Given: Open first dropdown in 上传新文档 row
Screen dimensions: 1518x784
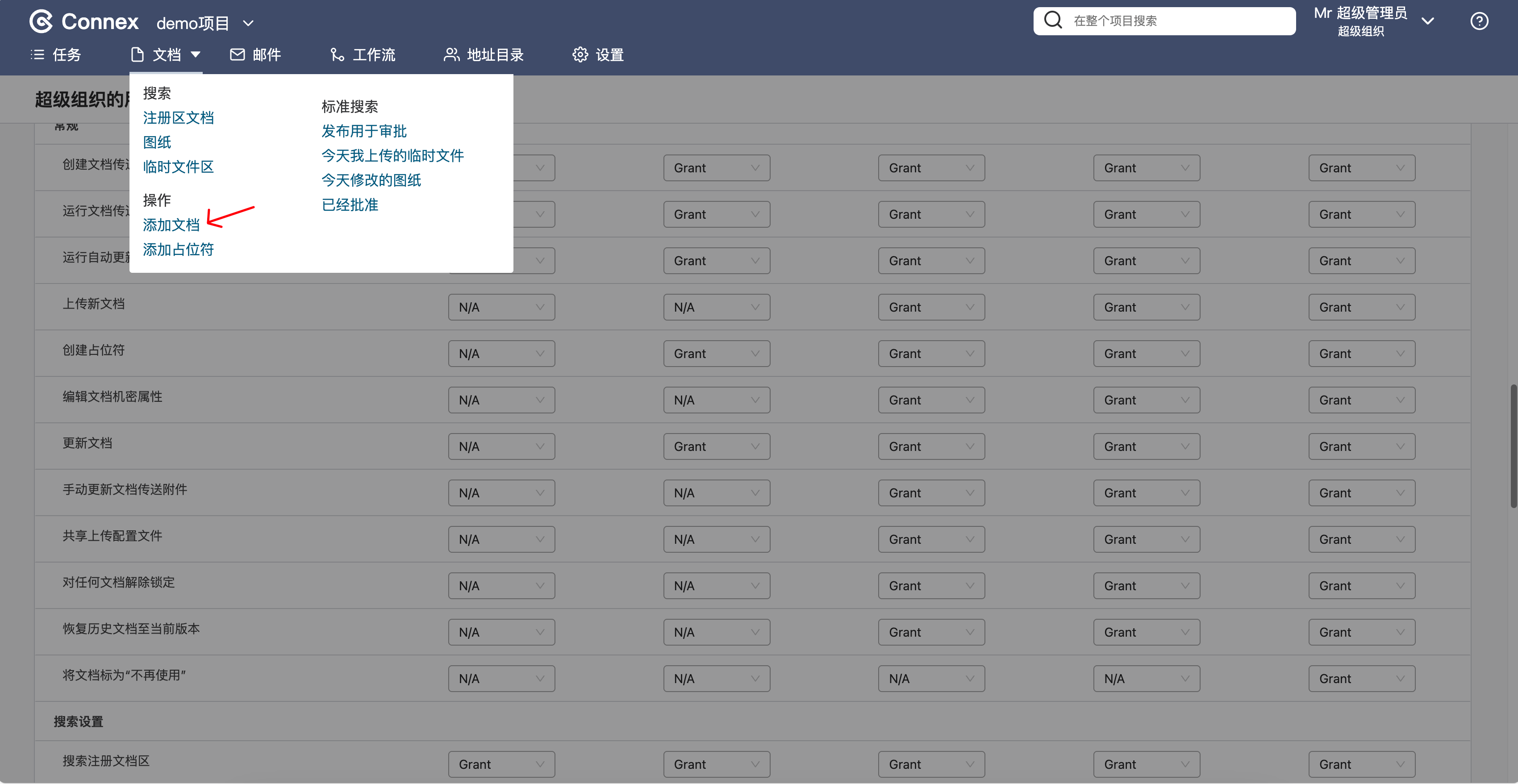Looking at the screenshot, I should coord(501,307).
